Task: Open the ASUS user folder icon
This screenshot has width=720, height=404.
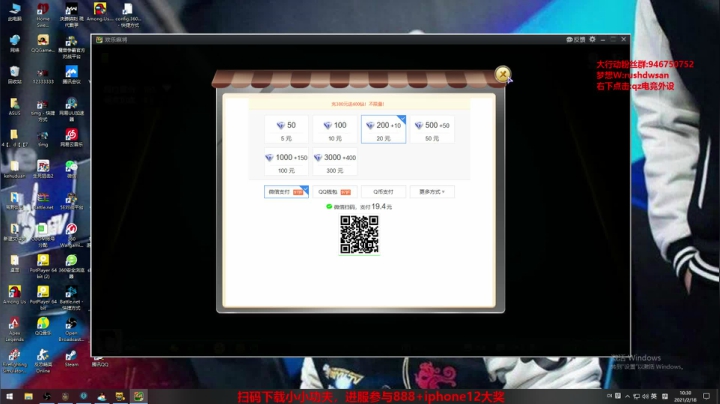Action: coord(14,106)
